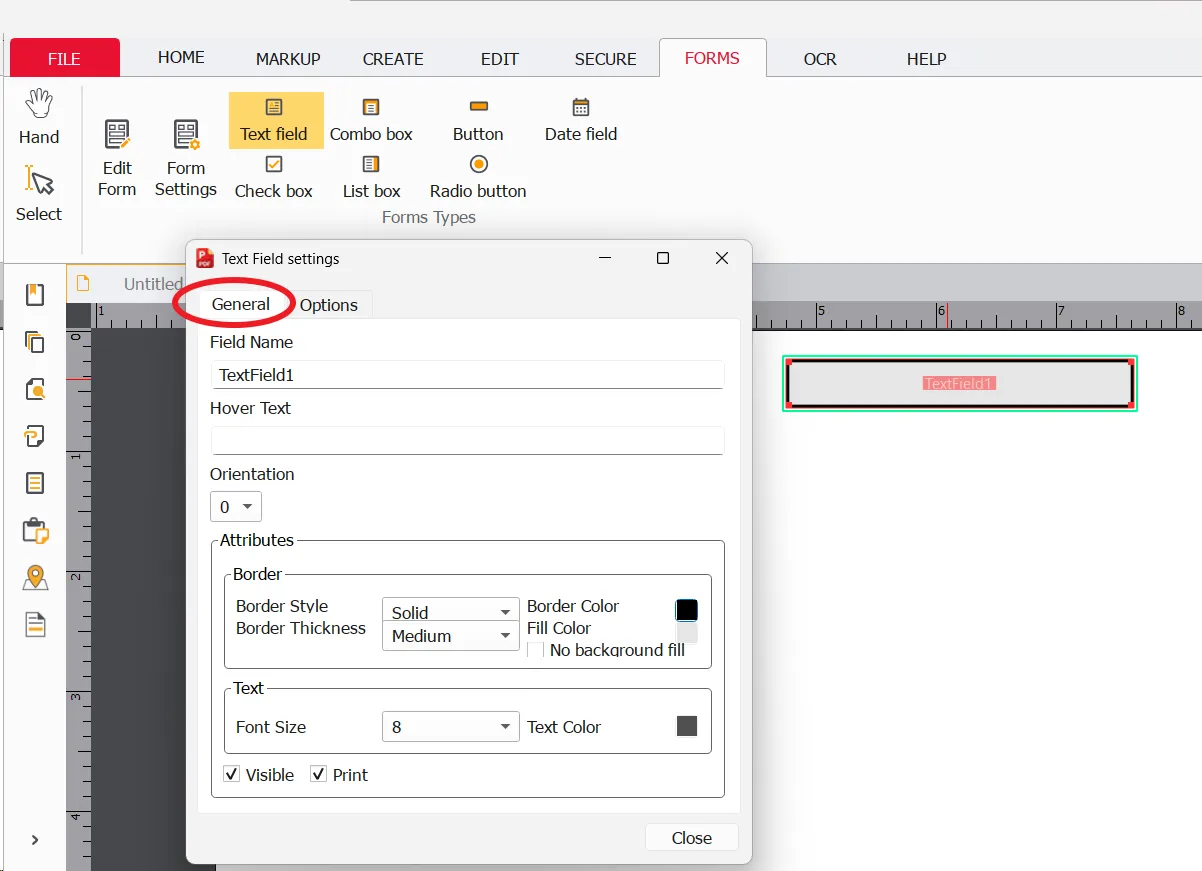Open the FILE menu
Screen dimensions: 1202x871
tap(65, 58)
